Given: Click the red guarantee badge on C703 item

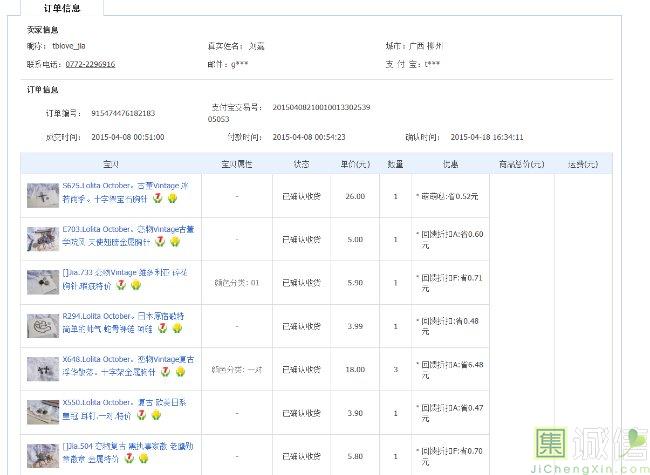Looking at the screenshot, I should pos(160,242).
